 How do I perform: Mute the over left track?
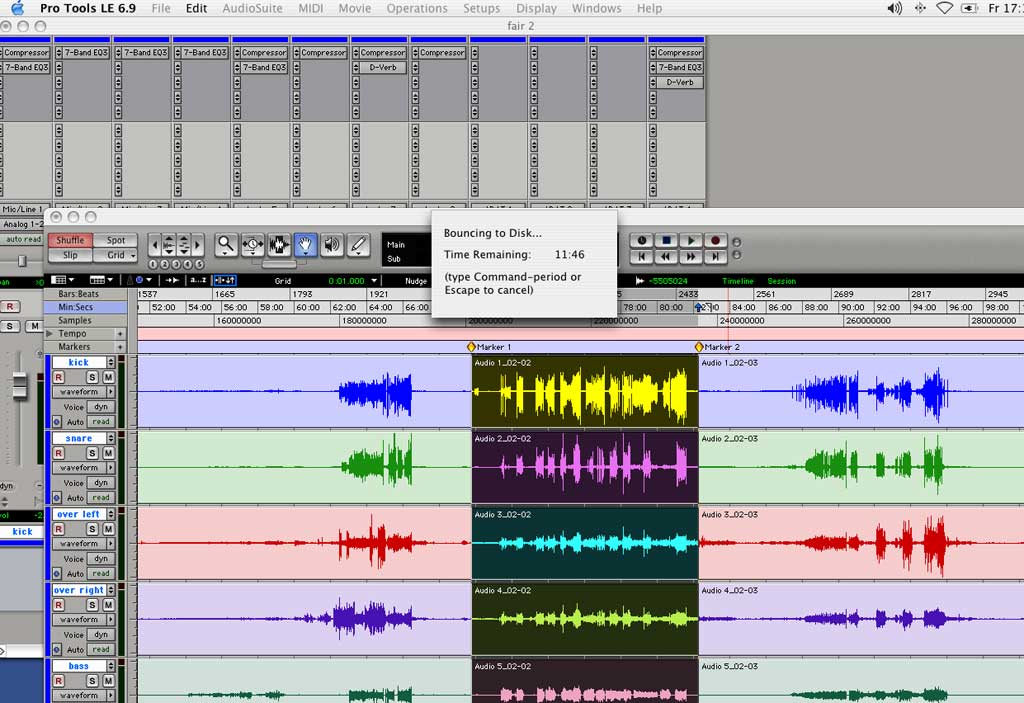(108, 529)
